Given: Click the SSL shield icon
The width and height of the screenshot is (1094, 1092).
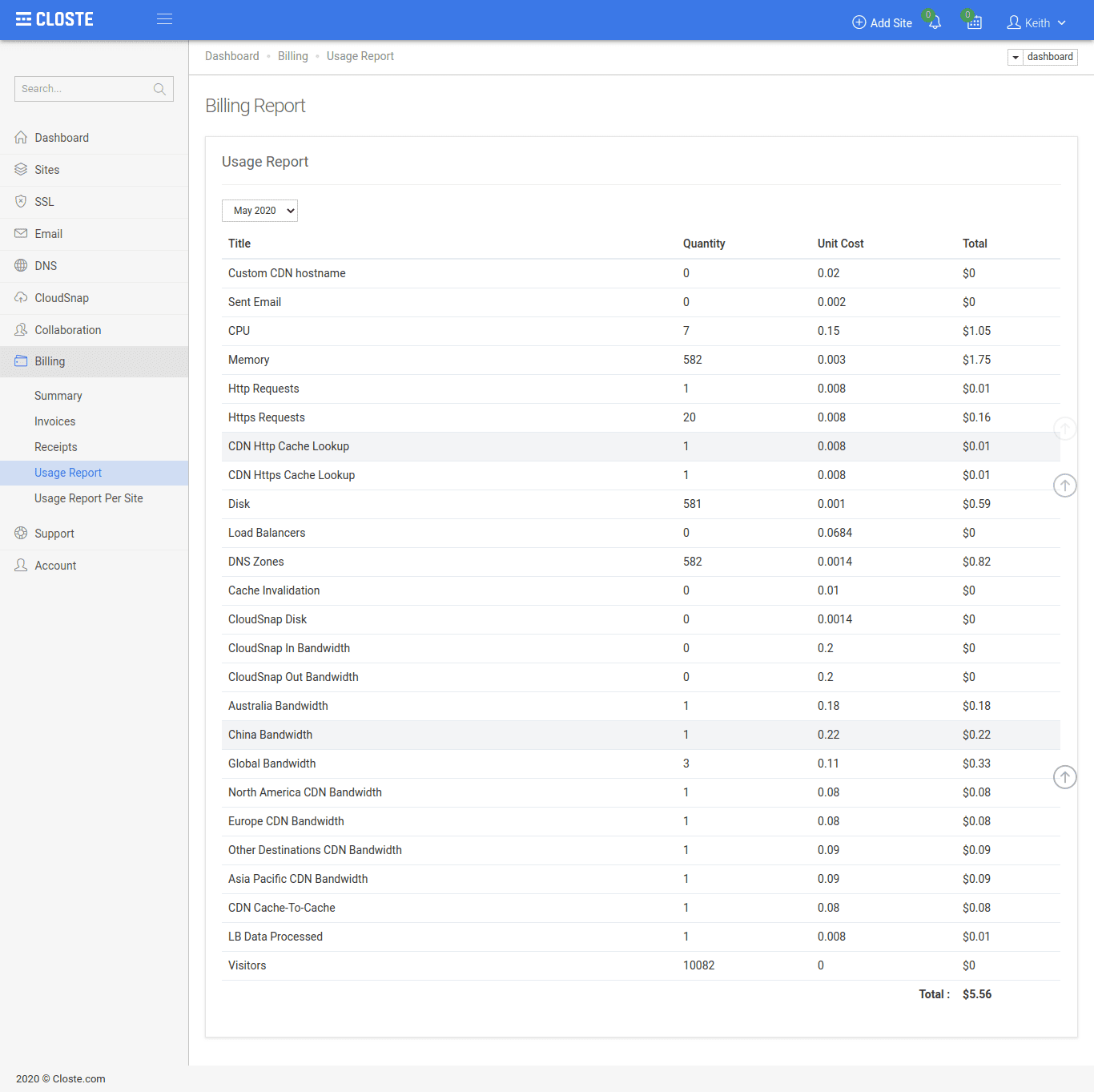Looking at the screenshot, I should (21, 201).
